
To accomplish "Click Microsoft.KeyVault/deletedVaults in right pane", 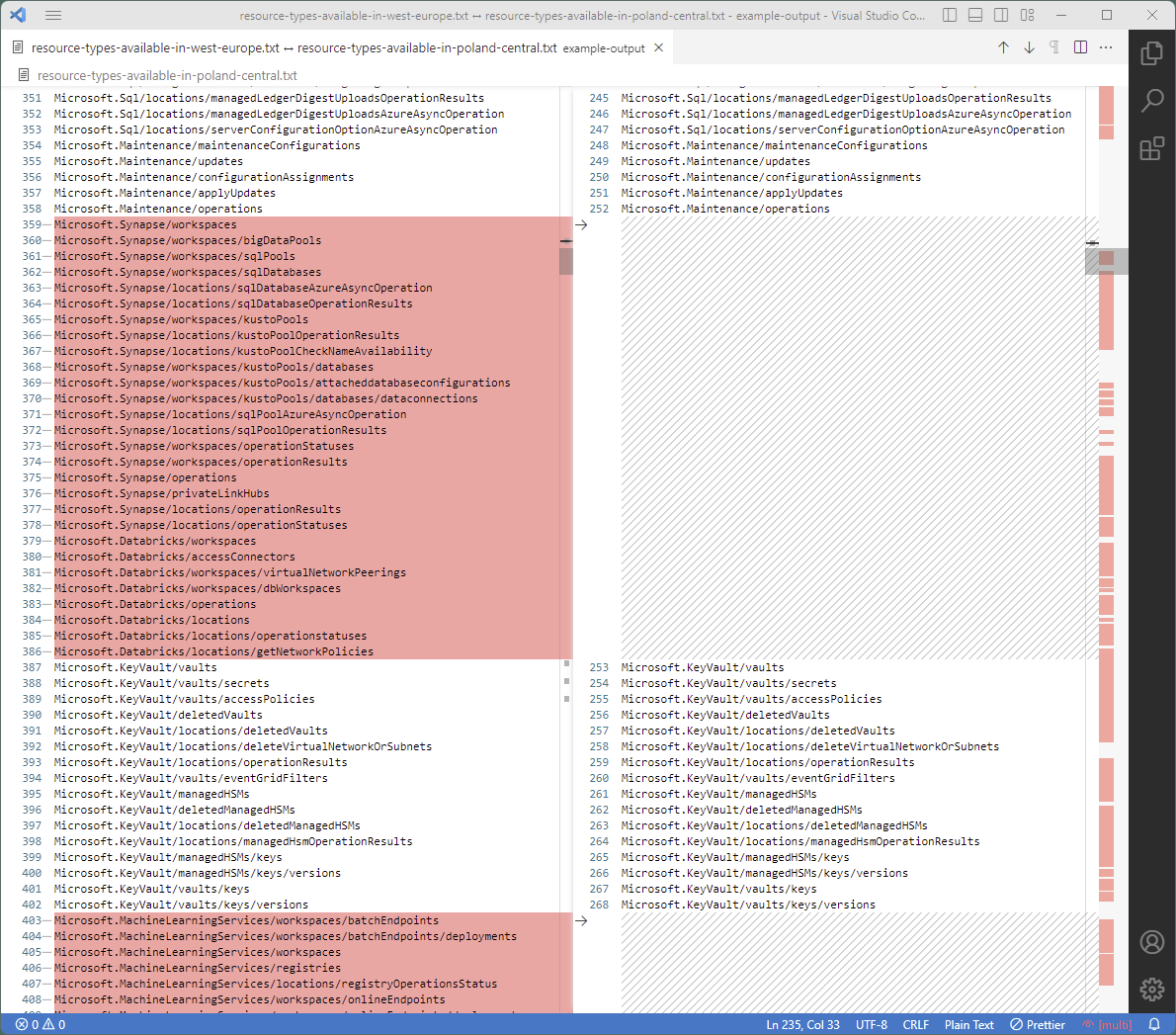I will tap(725, 715).
